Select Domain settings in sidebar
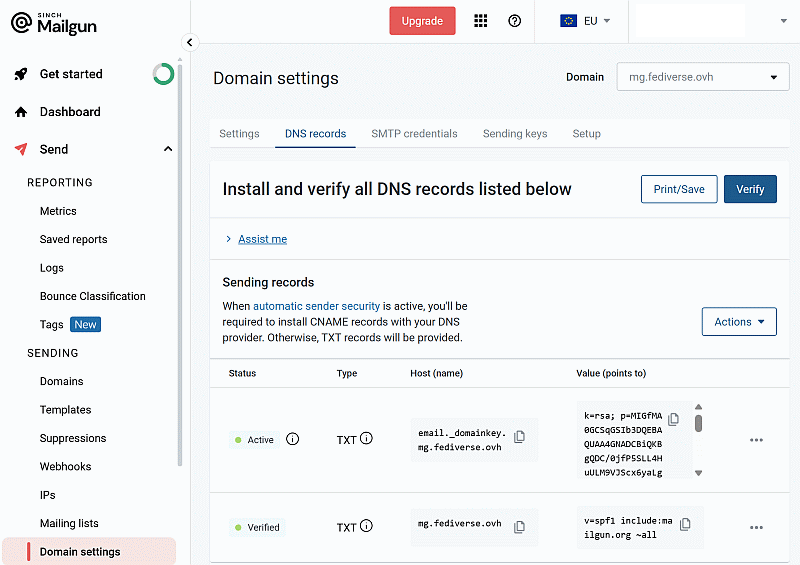 pyautogui.click(x=89, y=552)
